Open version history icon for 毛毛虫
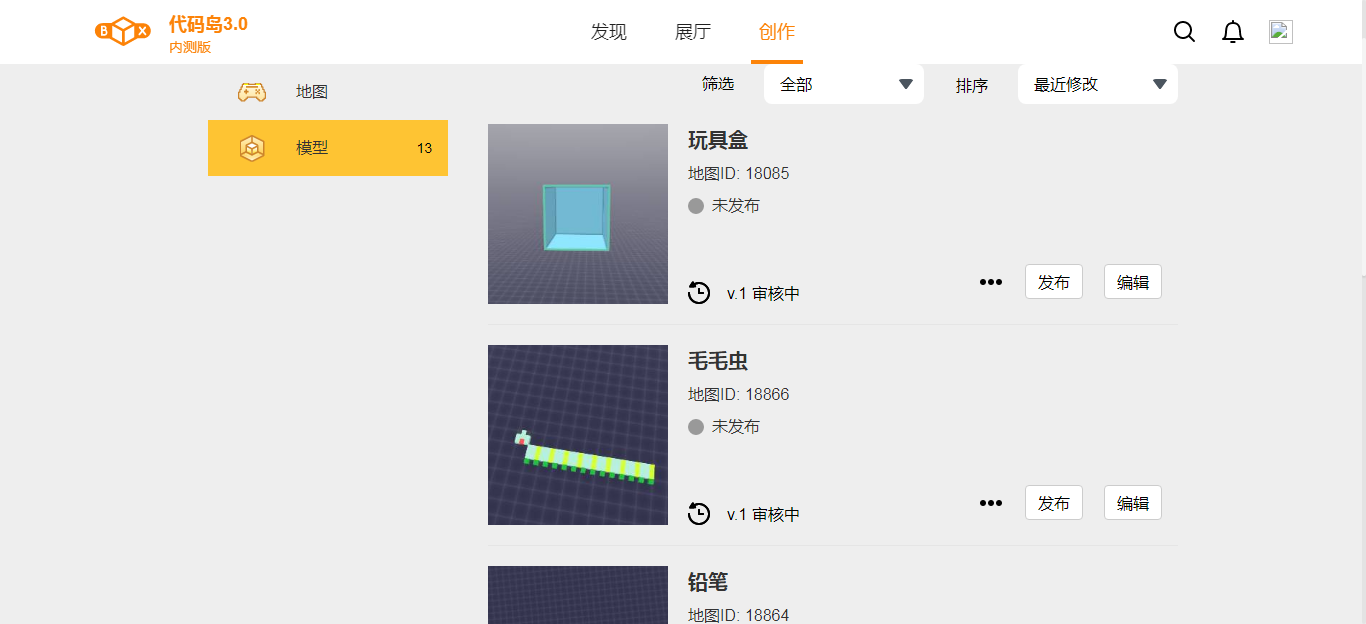 pyautogui.click(x=699, y=514)
